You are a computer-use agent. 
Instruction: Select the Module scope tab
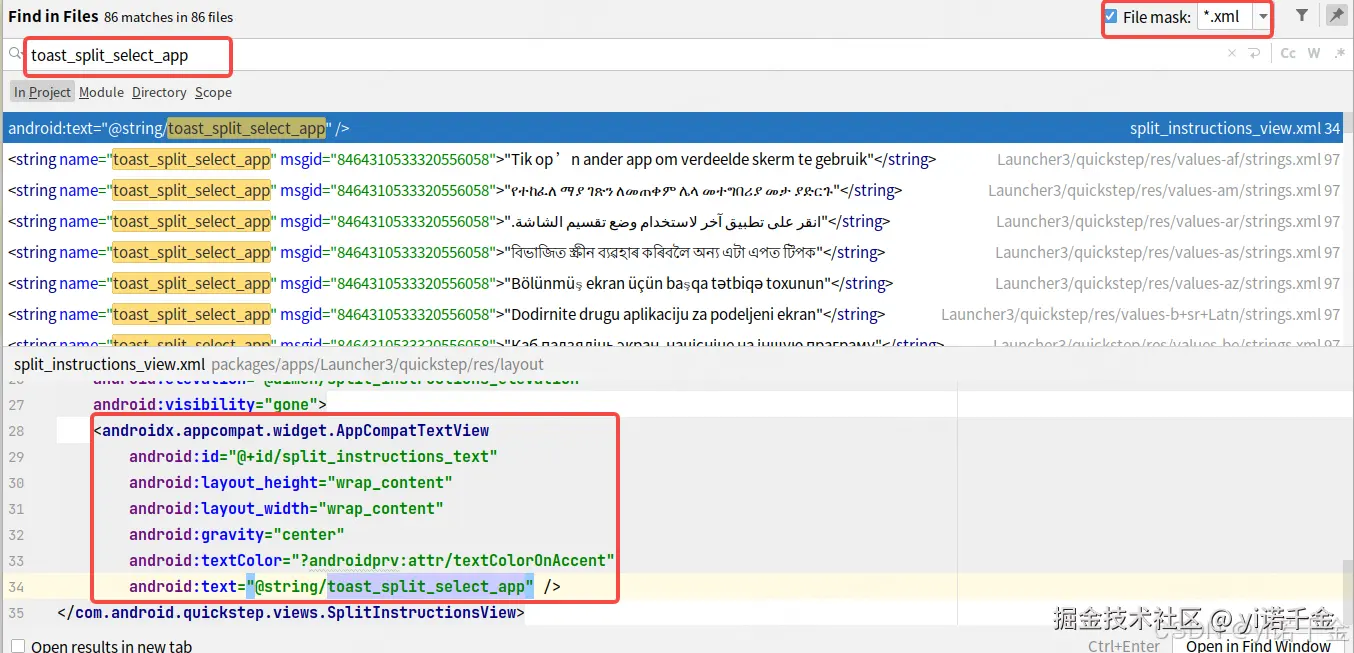[x=101, y=92]
